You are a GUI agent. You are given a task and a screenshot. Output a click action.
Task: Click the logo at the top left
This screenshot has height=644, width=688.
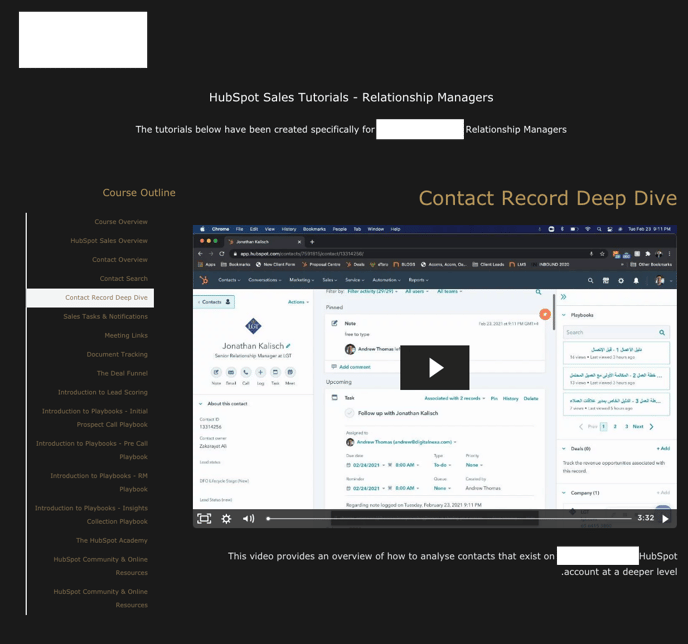pos(83,40)
